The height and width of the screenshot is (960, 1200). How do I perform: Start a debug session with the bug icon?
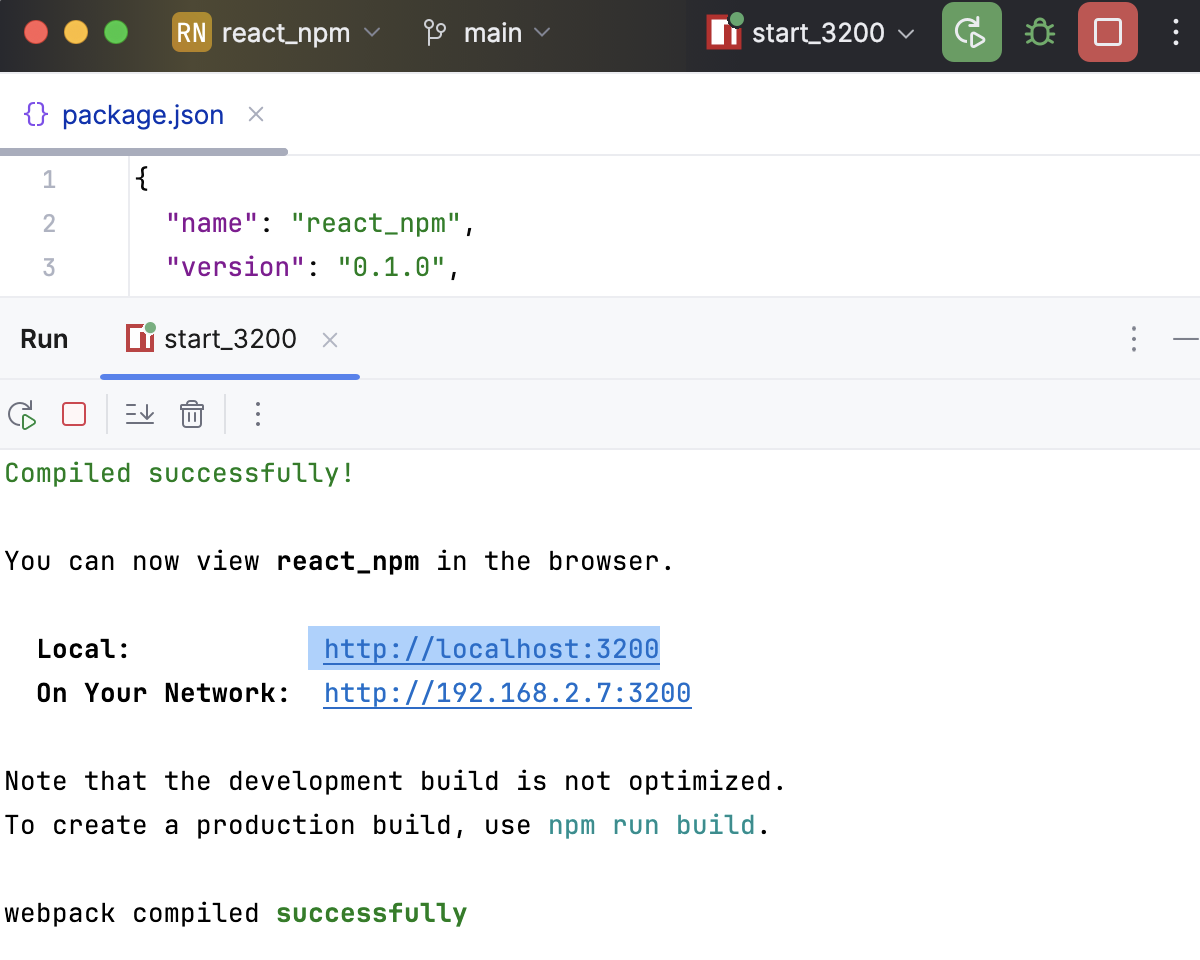tap(1039, 32)
